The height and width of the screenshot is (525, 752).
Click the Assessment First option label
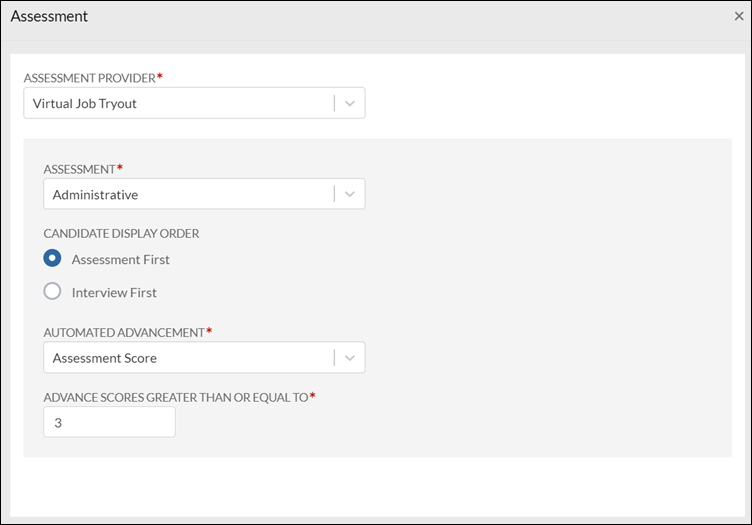tap(121, 259)
